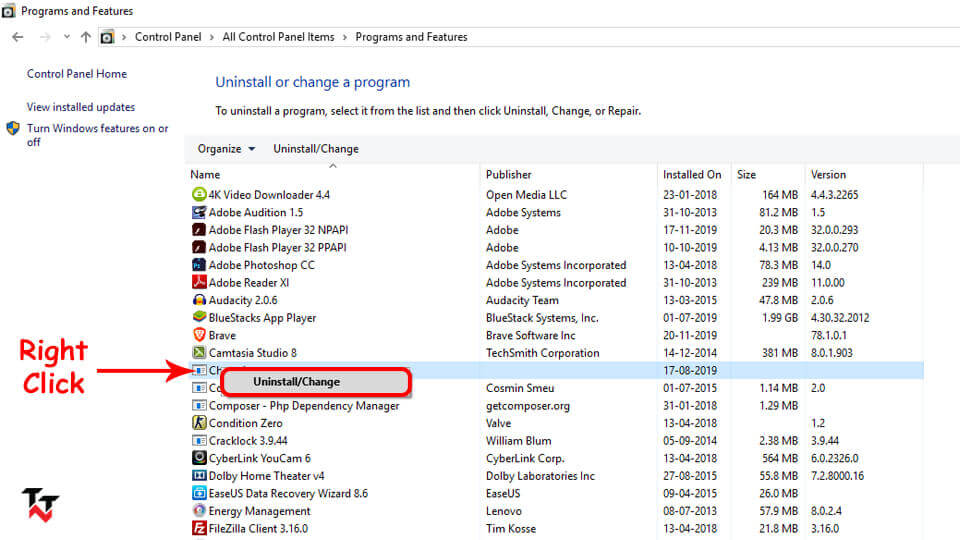The width and height of the screenshot is (960, 540).
Task: Click the Dolby Home Theater v4 icon
Action: pyautogui.click(x=199, y=476)
